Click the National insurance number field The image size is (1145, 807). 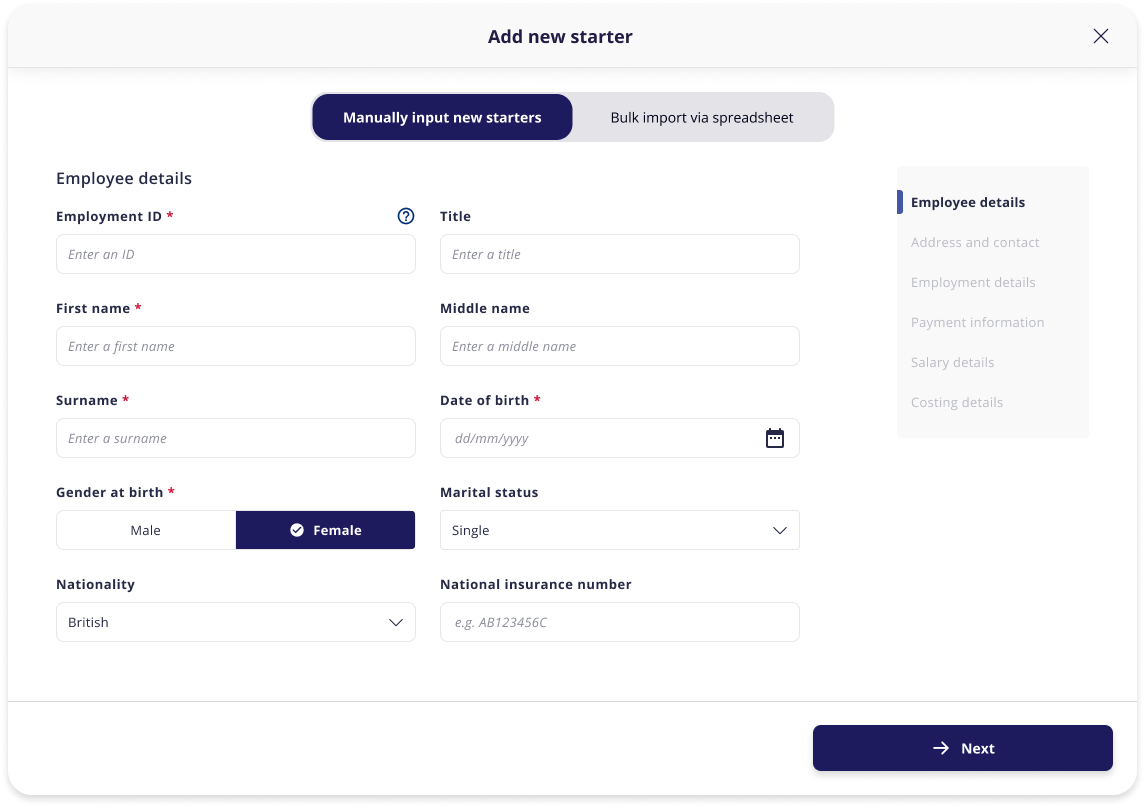click(x=619, y=622)
